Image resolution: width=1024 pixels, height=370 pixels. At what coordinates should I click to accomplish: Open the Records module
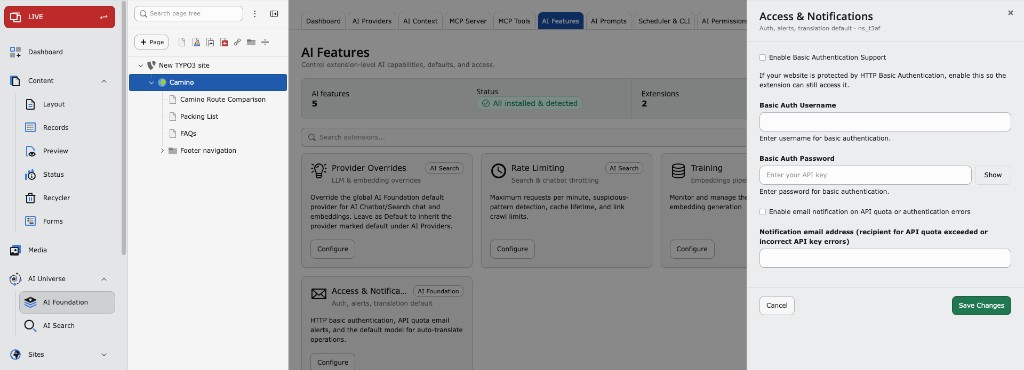[x=56, y=128]
